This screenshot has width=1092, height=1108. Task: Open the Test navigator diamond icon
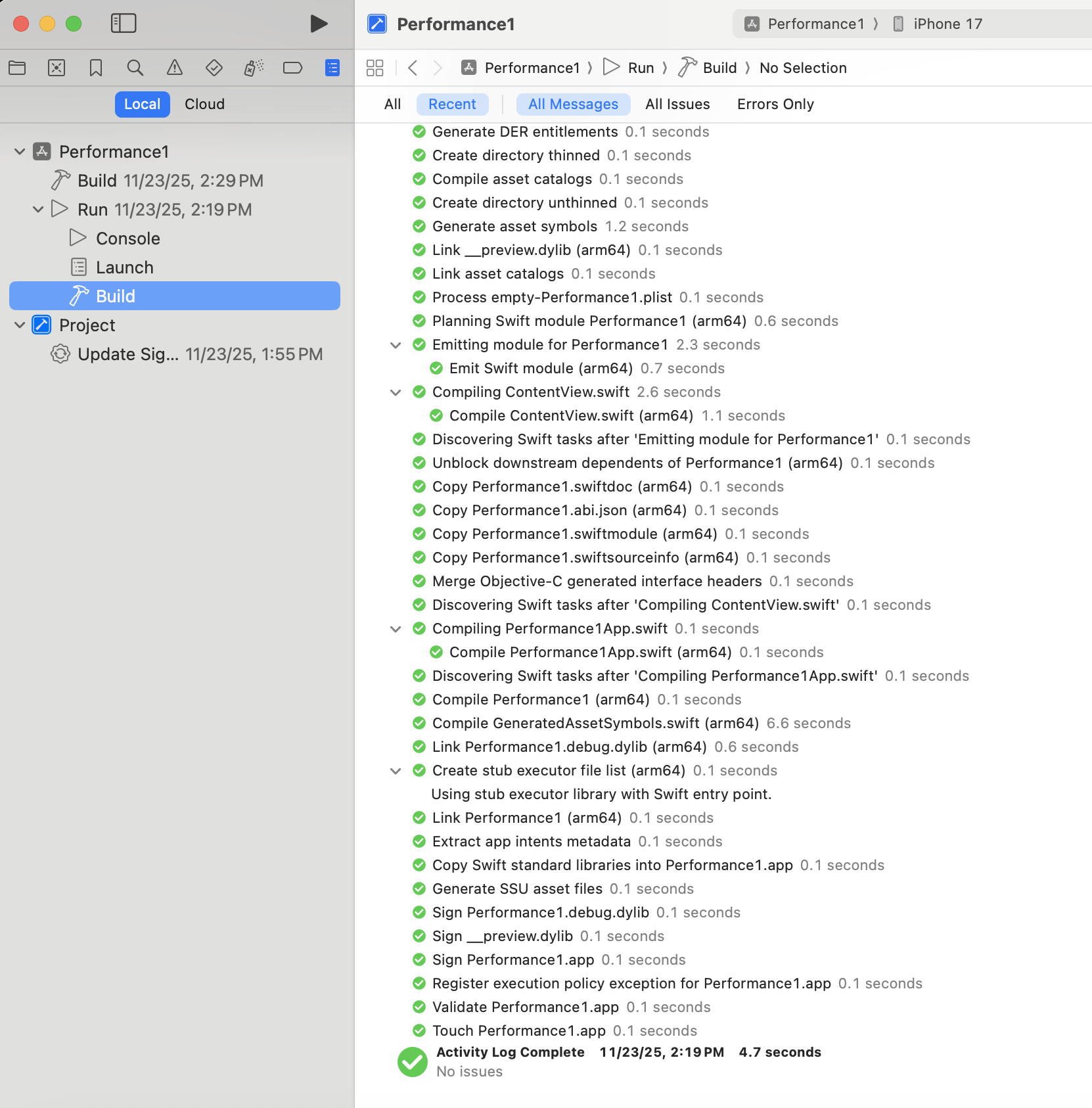pos(214,68)
